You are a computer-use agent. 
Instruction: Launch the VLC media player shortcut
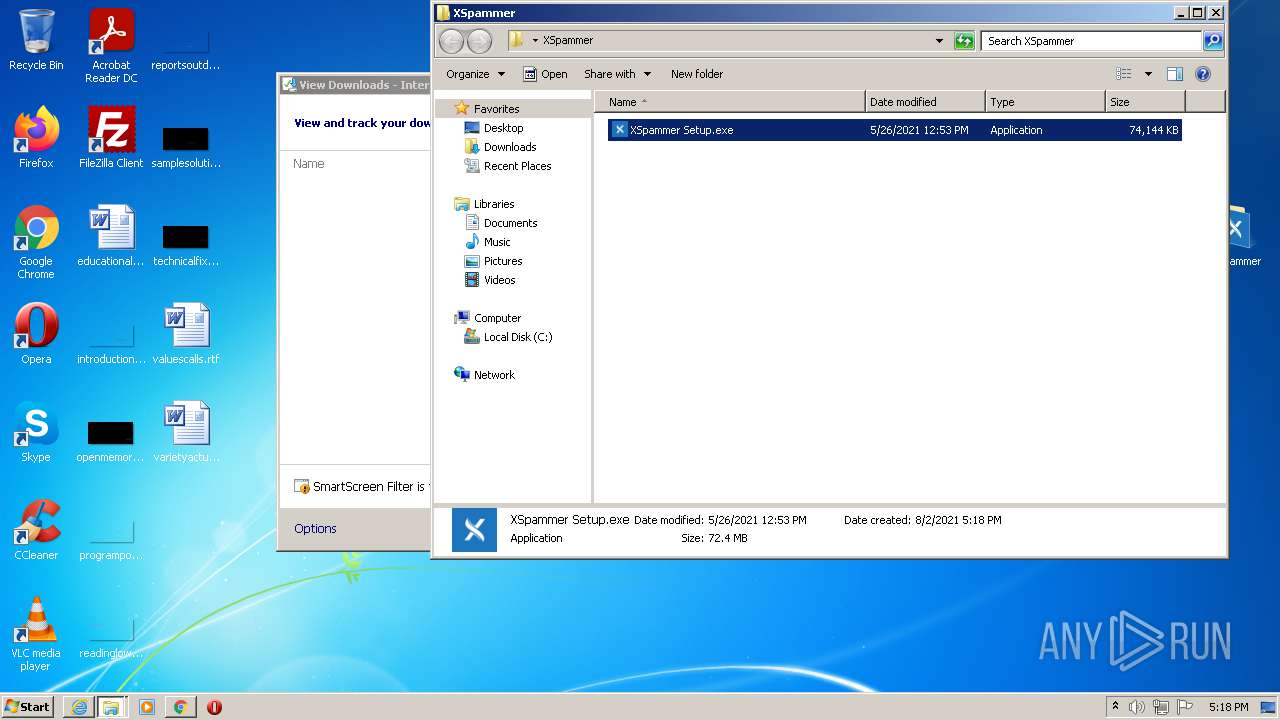[36, 634]
